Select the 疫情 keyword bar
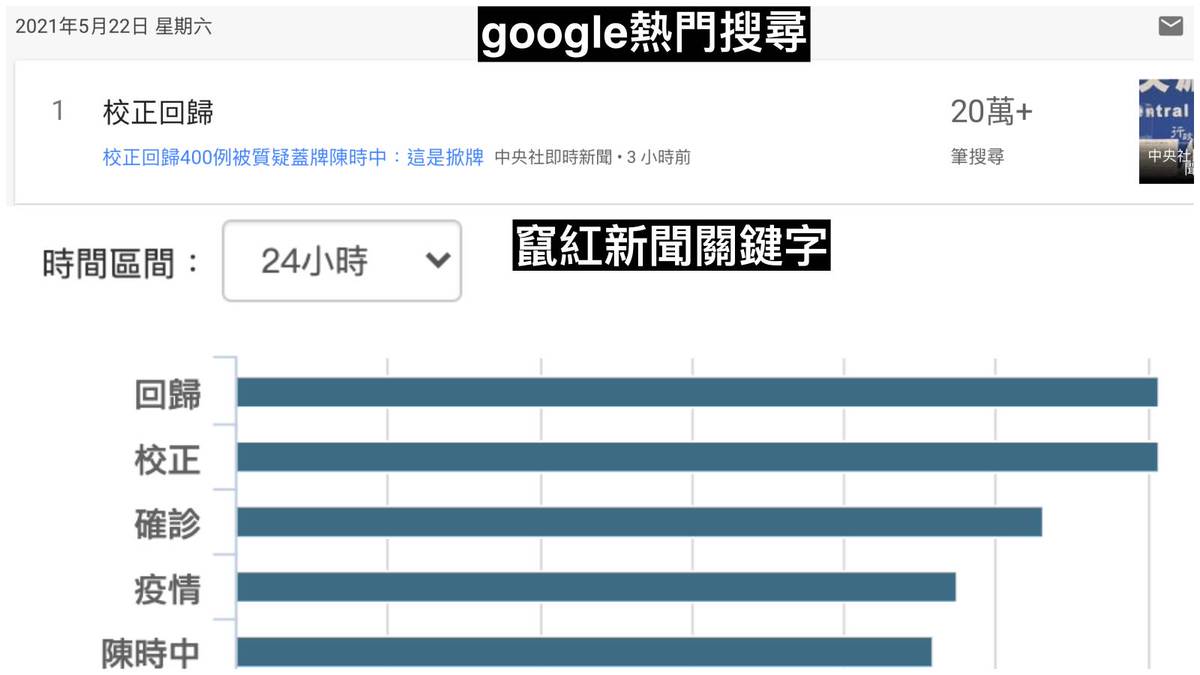This screenshot has width=1200, height=675. click(x=596, y=587)
